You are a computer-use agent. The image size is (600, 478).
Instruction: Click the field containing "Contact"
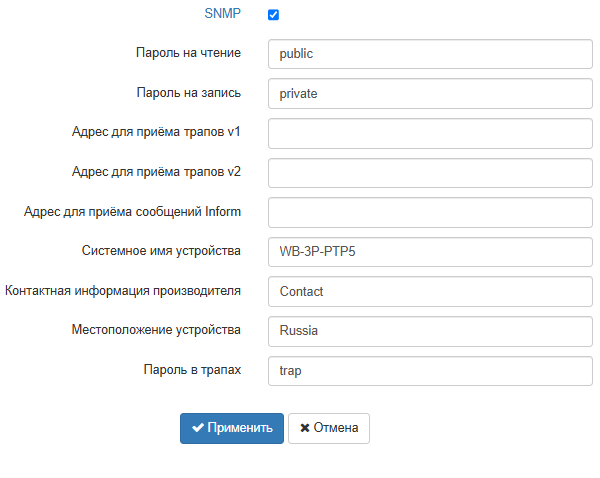(431, 291)
